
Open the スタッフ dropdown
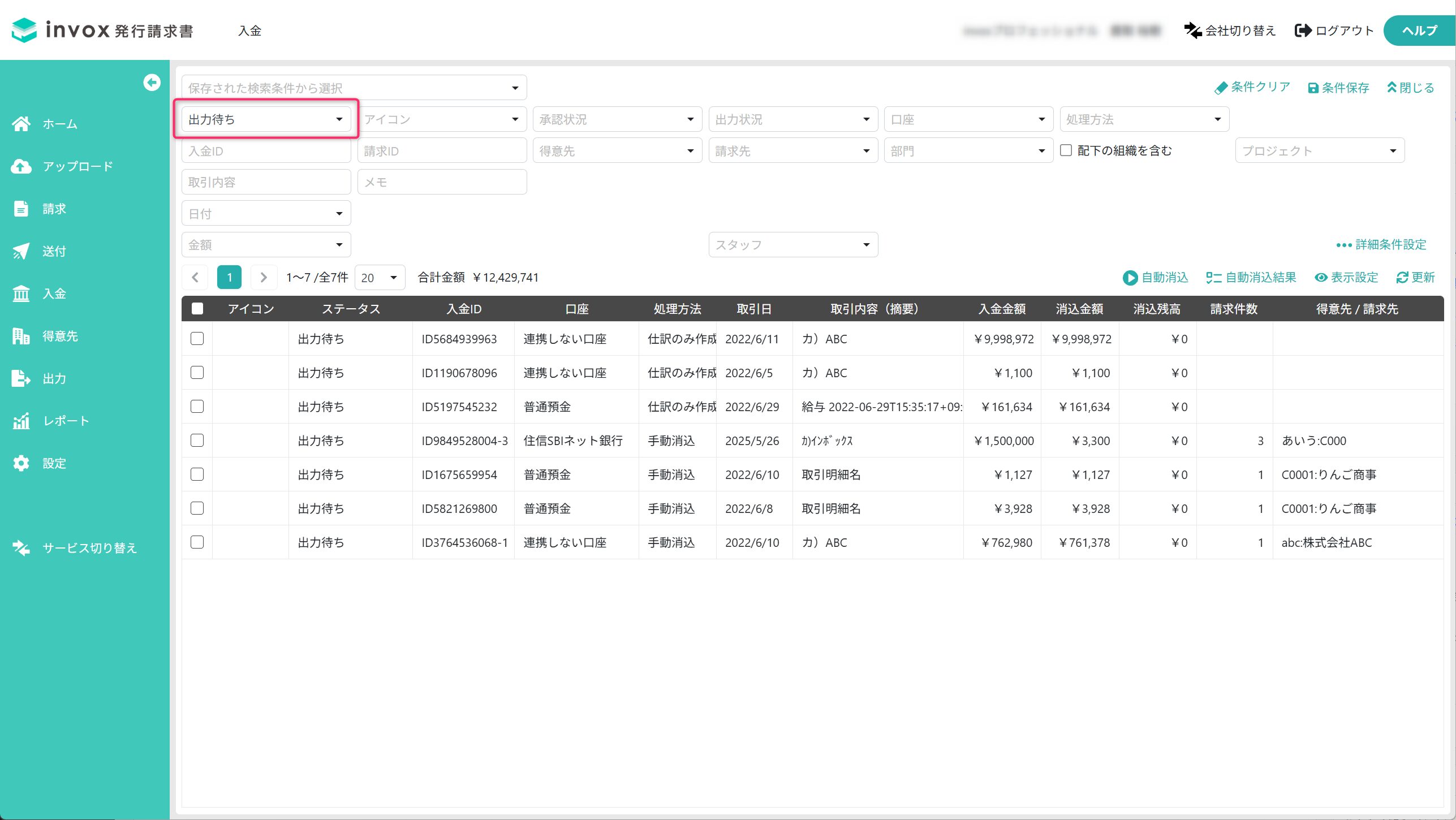[793, 245]
